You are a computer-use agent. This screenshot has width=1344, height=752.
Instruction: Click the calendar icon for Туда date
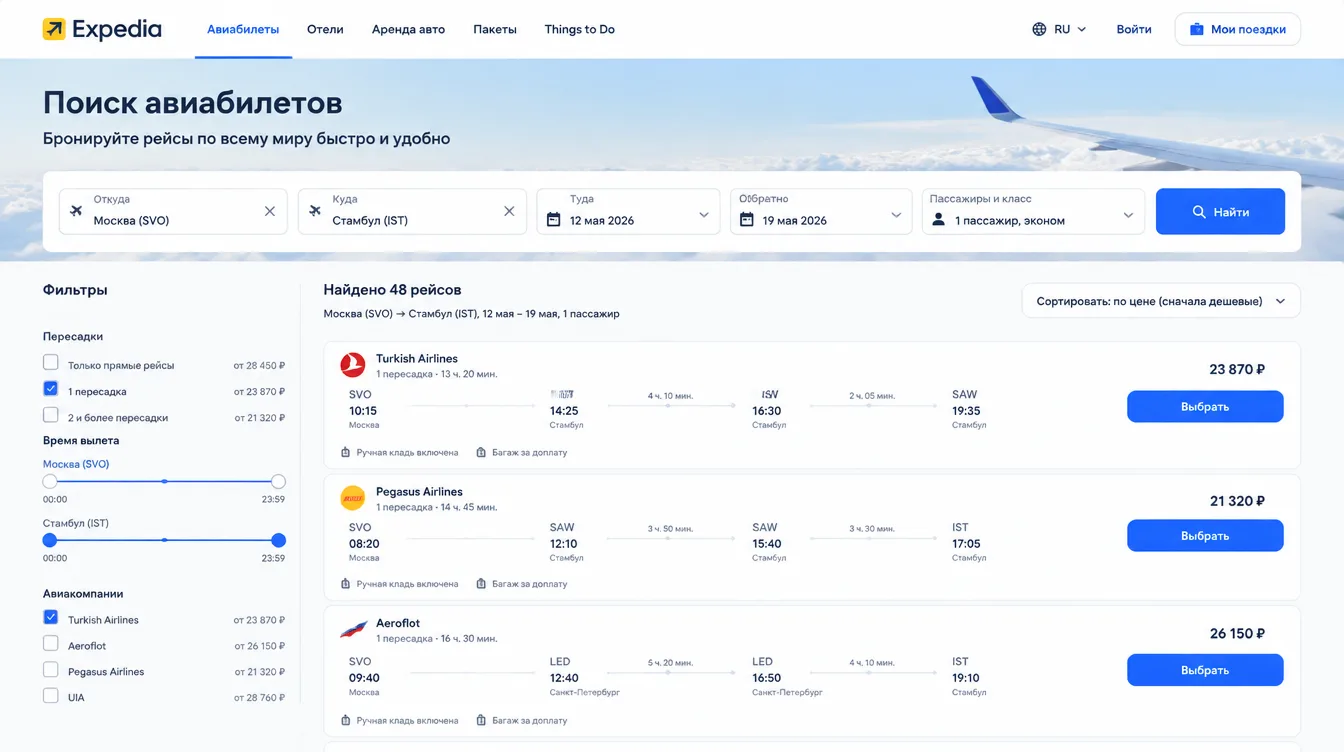[x=554, y=220]
